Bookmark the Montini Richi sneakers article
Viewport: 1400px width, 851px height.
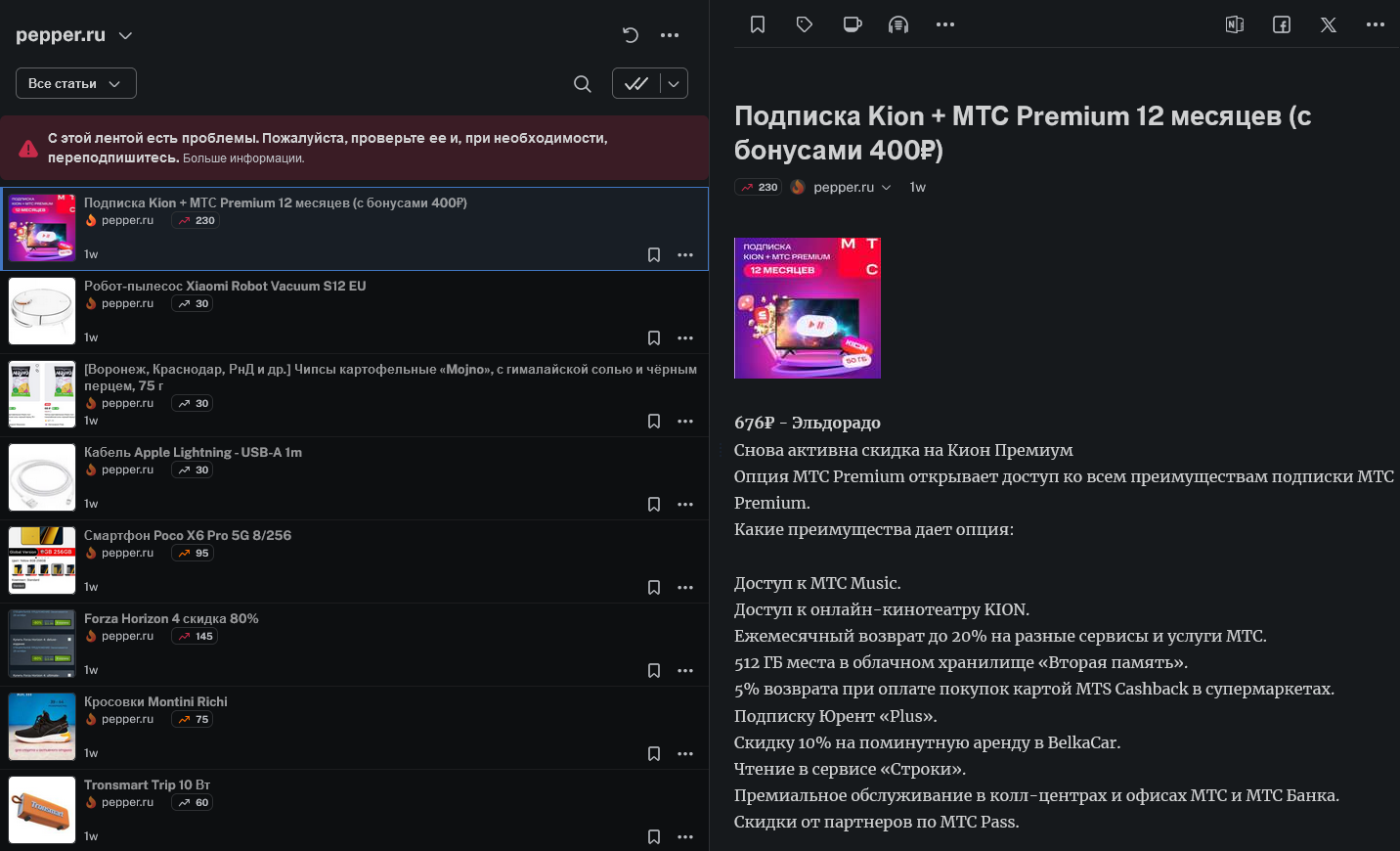point(654,753)
